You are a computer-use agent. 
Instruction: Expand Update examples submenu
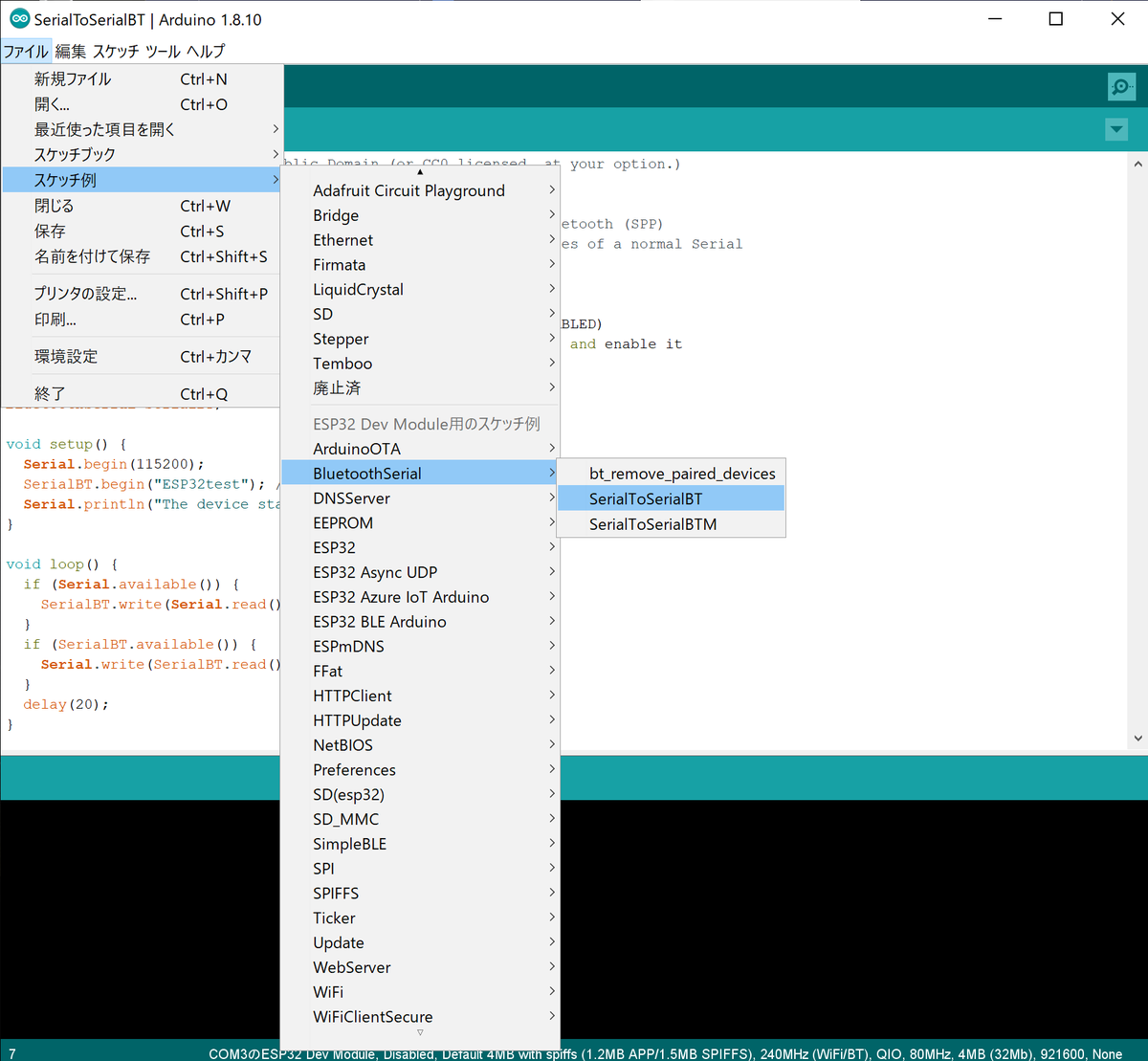coord(420,942)
